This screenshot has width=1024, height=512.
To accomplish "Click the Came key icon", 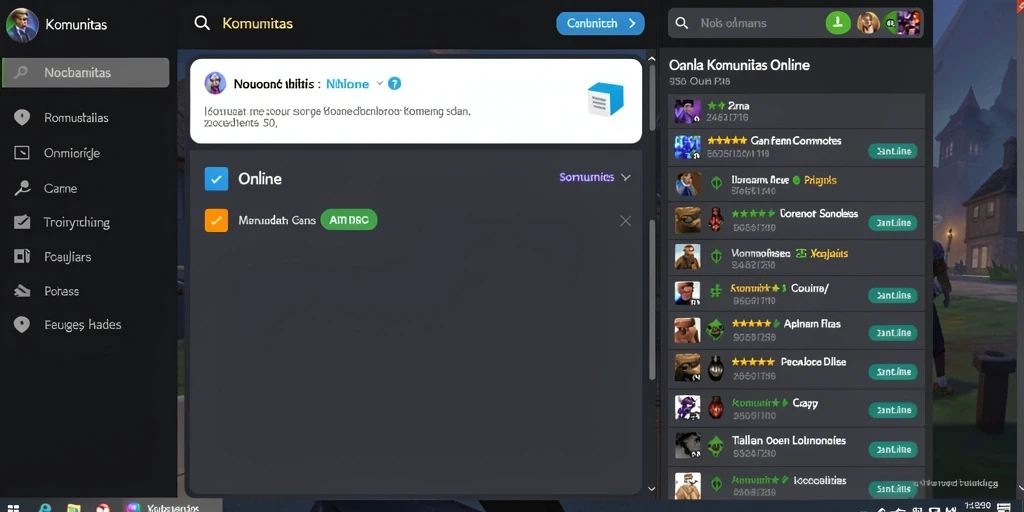I will 22,188.
